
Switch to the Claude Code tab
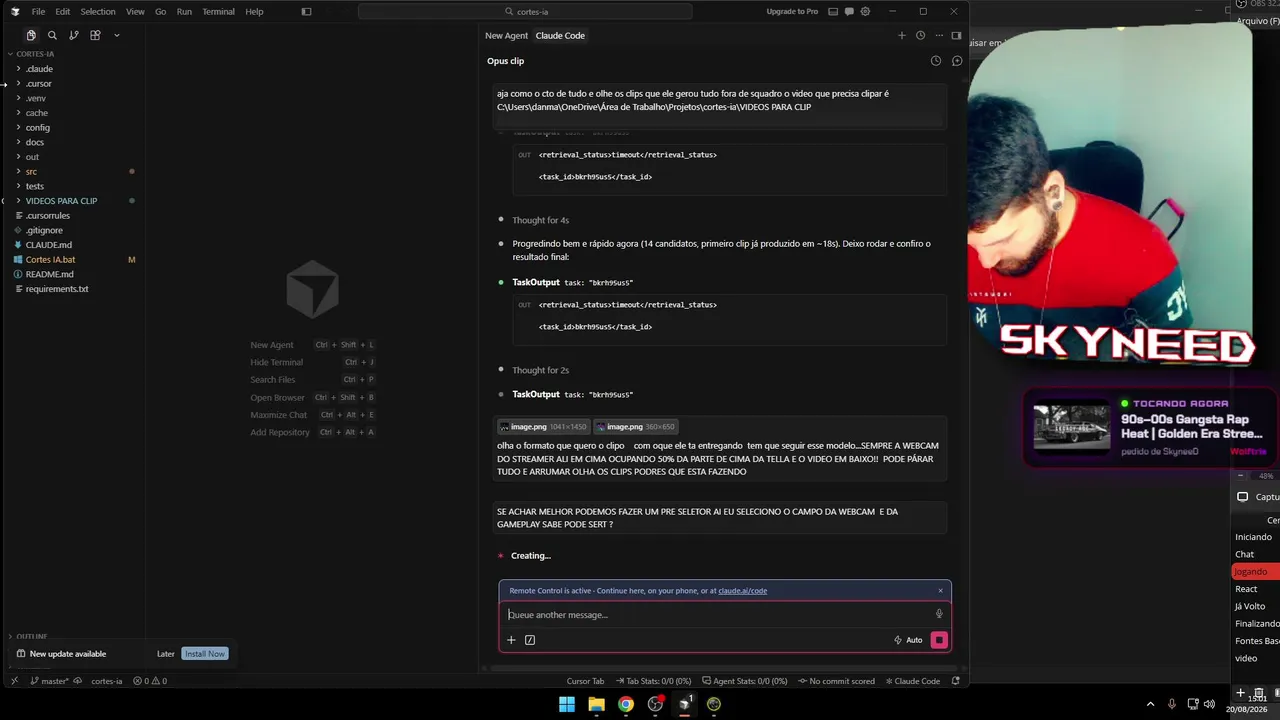coord(560,35)
